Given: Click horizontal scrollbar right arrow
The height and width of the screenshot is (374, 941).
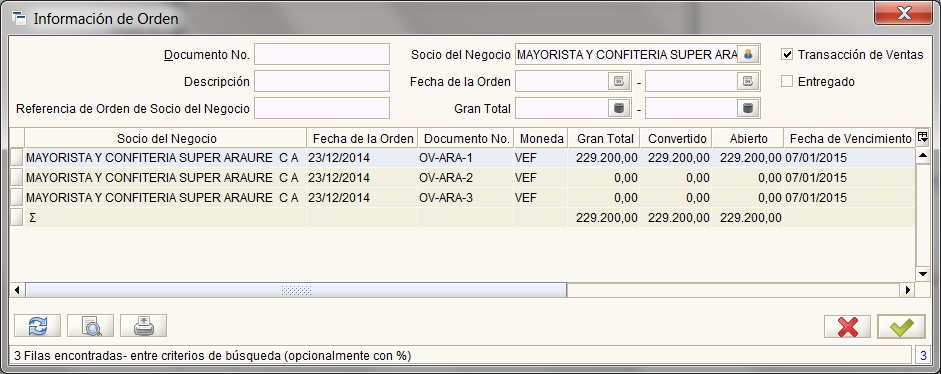Looking at the screenshot, I should (908, 290).
